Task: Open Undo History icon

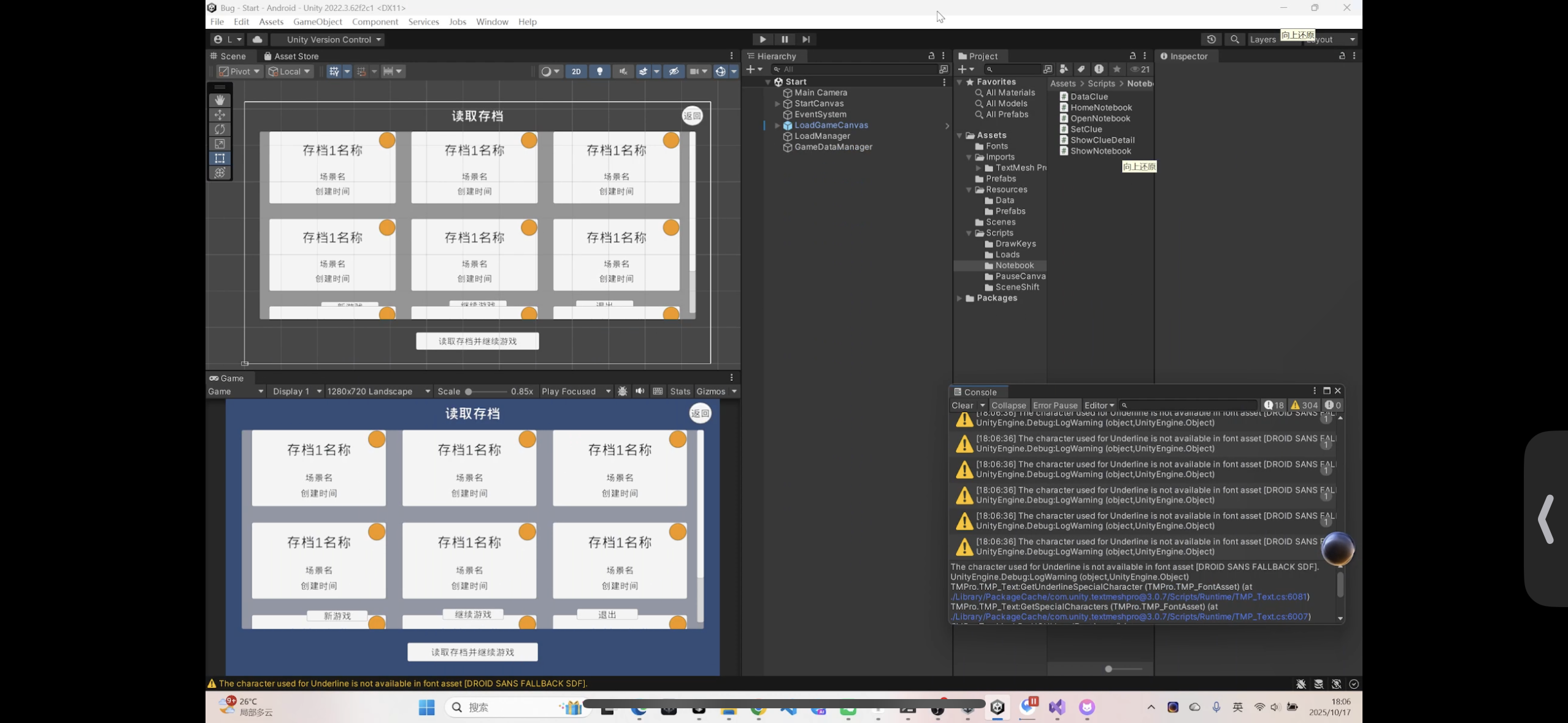Action: click(x=1211, y=39)
